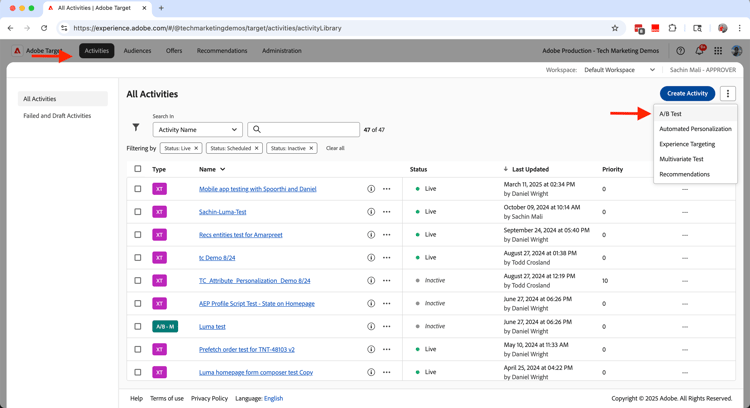Check the select-all checkbox in table header
The width and height of the screenshot is (750, 408).
tap(138, 169)
